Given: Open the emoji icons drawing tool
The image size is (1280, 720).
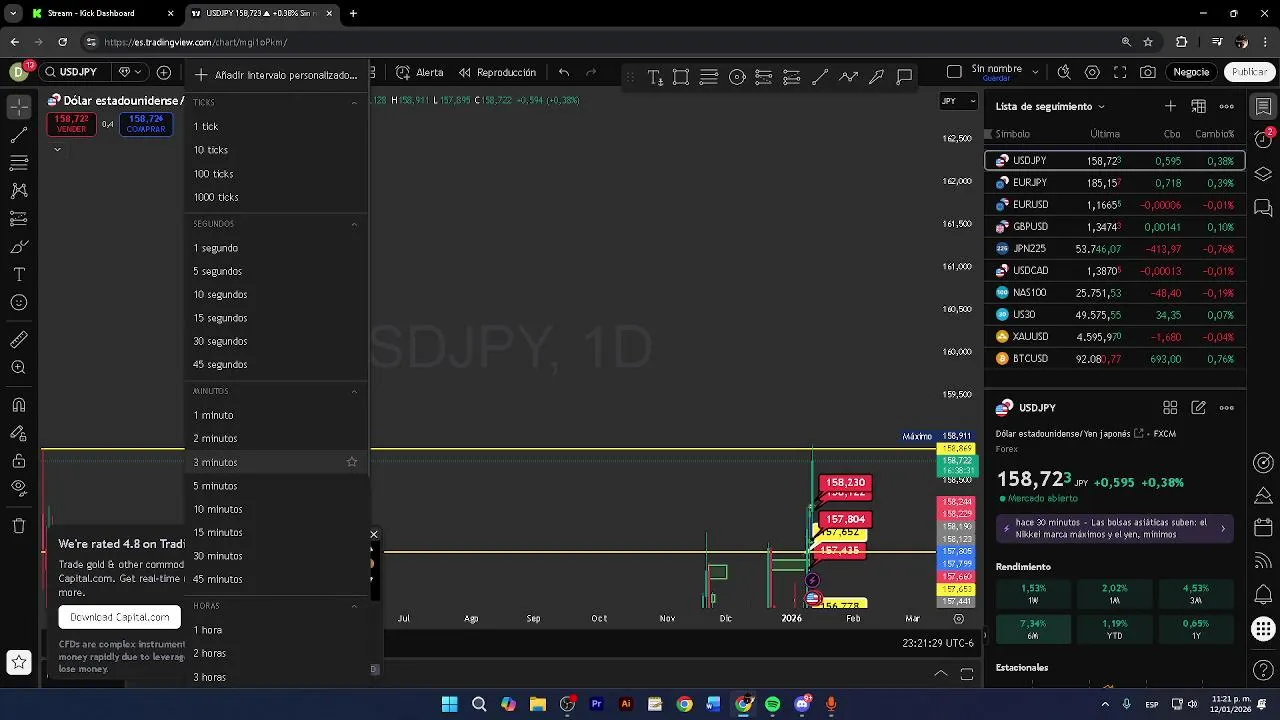Looking at the screenshot, I should pos(19,302).
